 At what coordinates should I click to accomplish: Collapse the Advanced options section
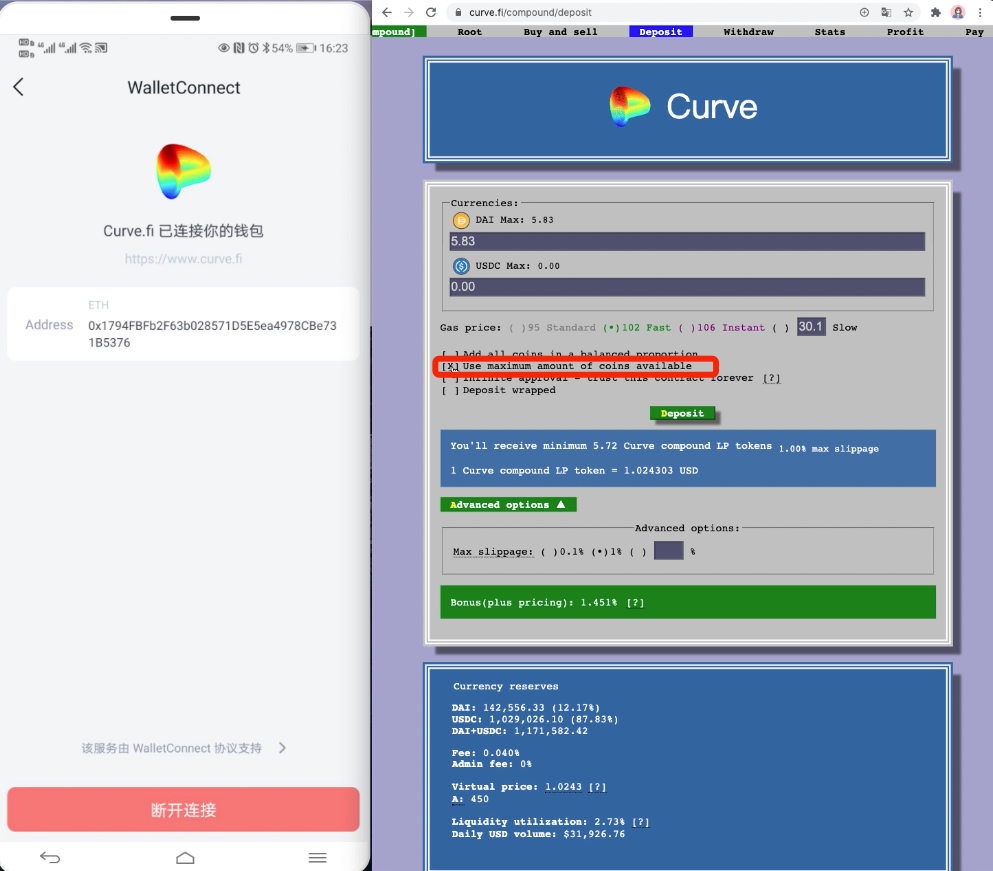point(508,505)
